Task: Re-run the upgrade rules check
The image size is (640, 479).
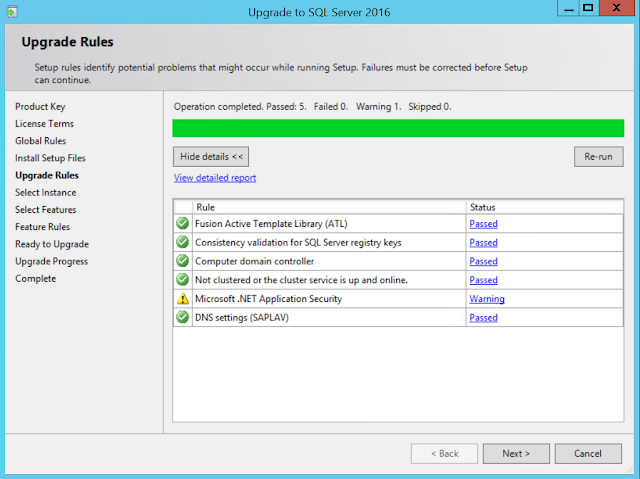Action: (598, 157)
